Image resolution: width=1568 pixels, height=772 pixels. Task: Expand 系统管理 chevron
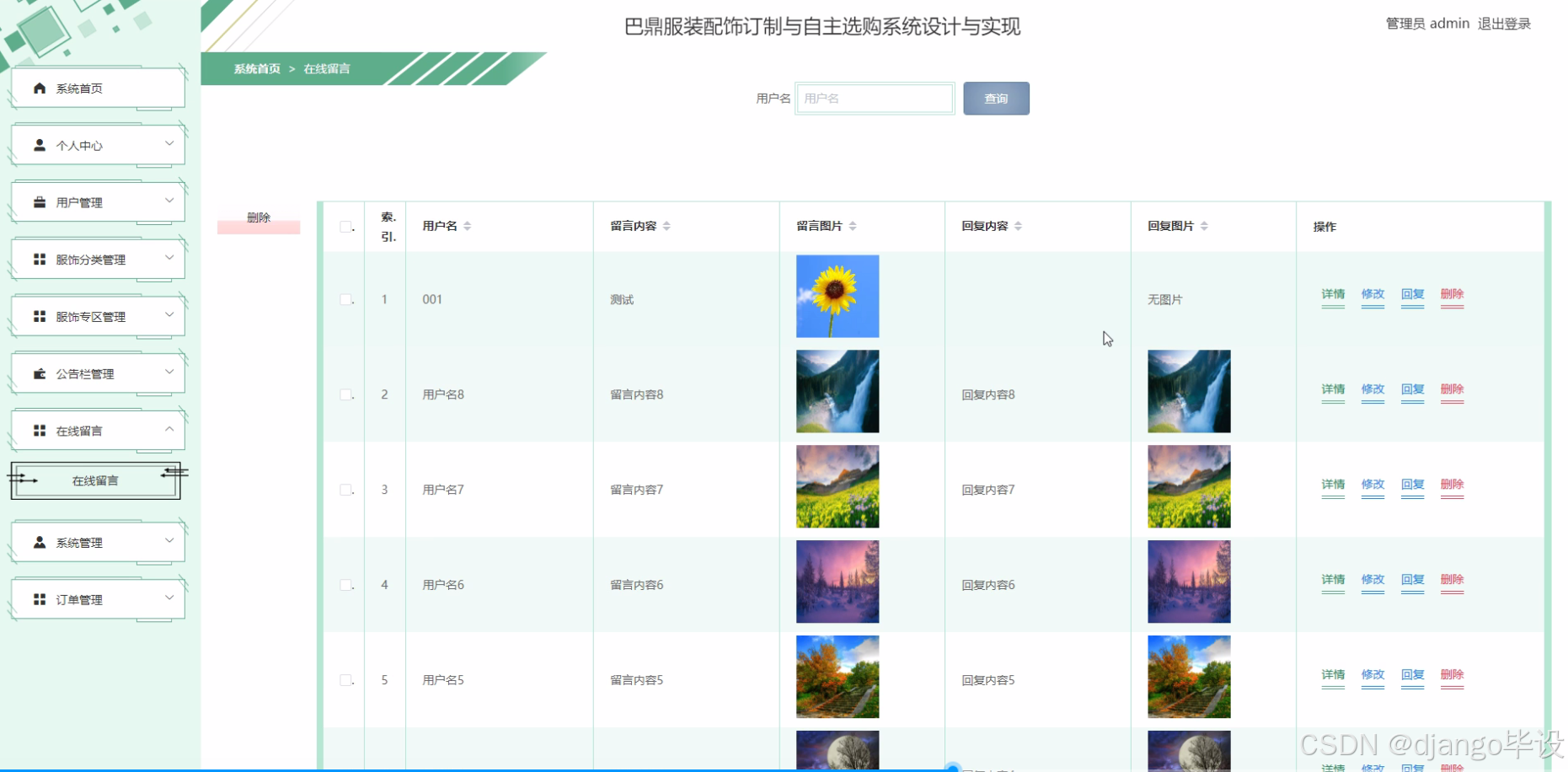click(169, 540)
